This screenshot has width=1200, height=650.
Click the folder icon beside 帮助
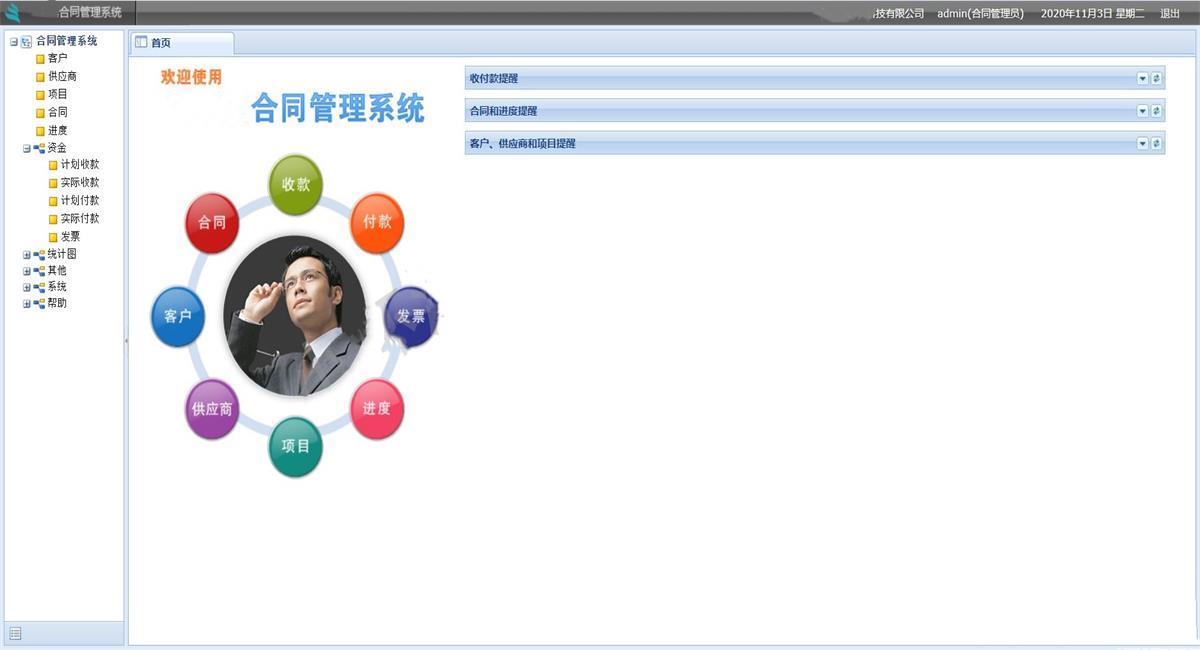coord(40,304)
